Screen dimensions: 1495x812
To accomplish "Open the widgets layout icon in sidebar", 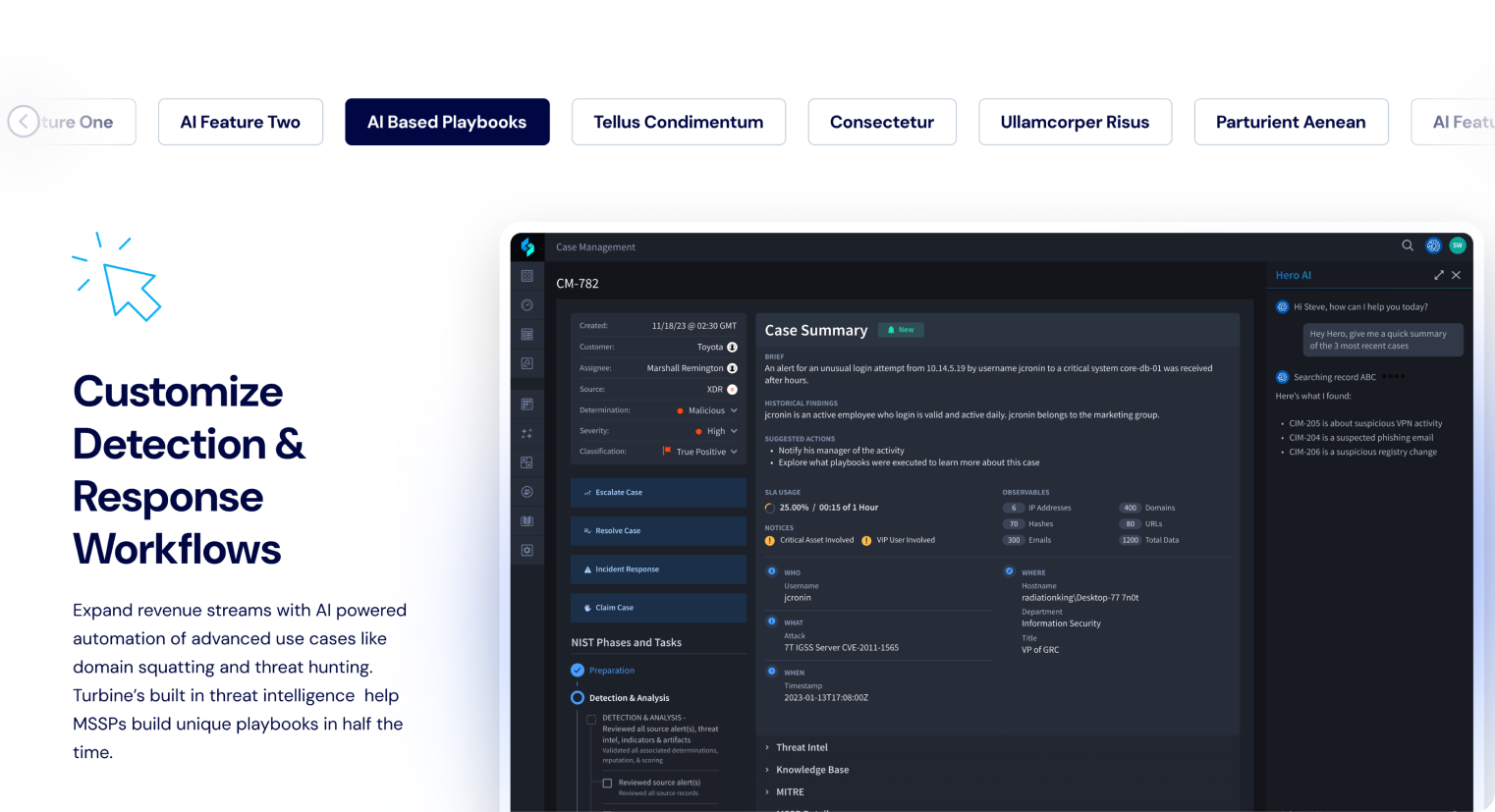I will (527, 462).
